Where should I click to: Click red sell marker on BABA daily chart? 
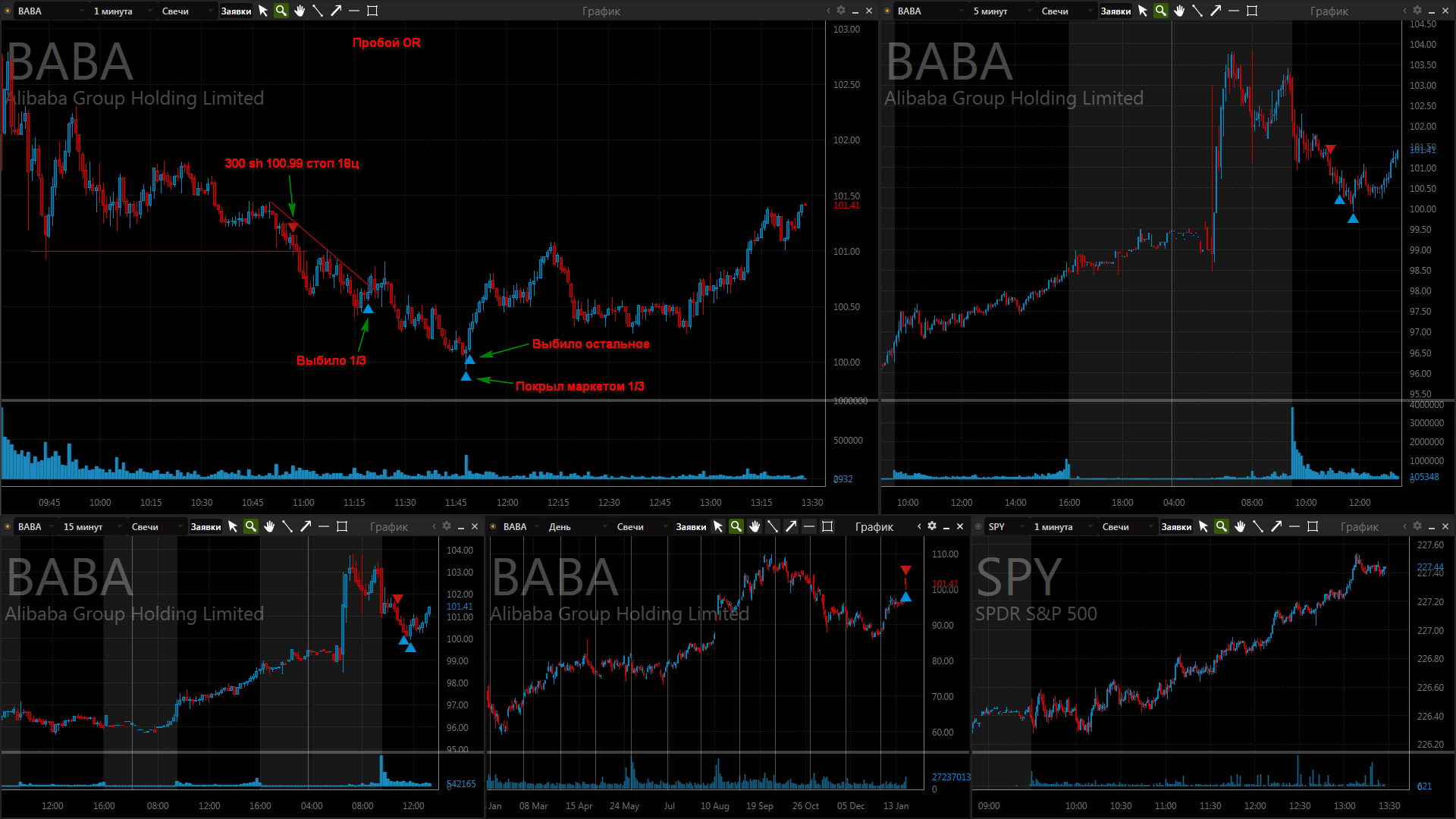pos(905,570)
